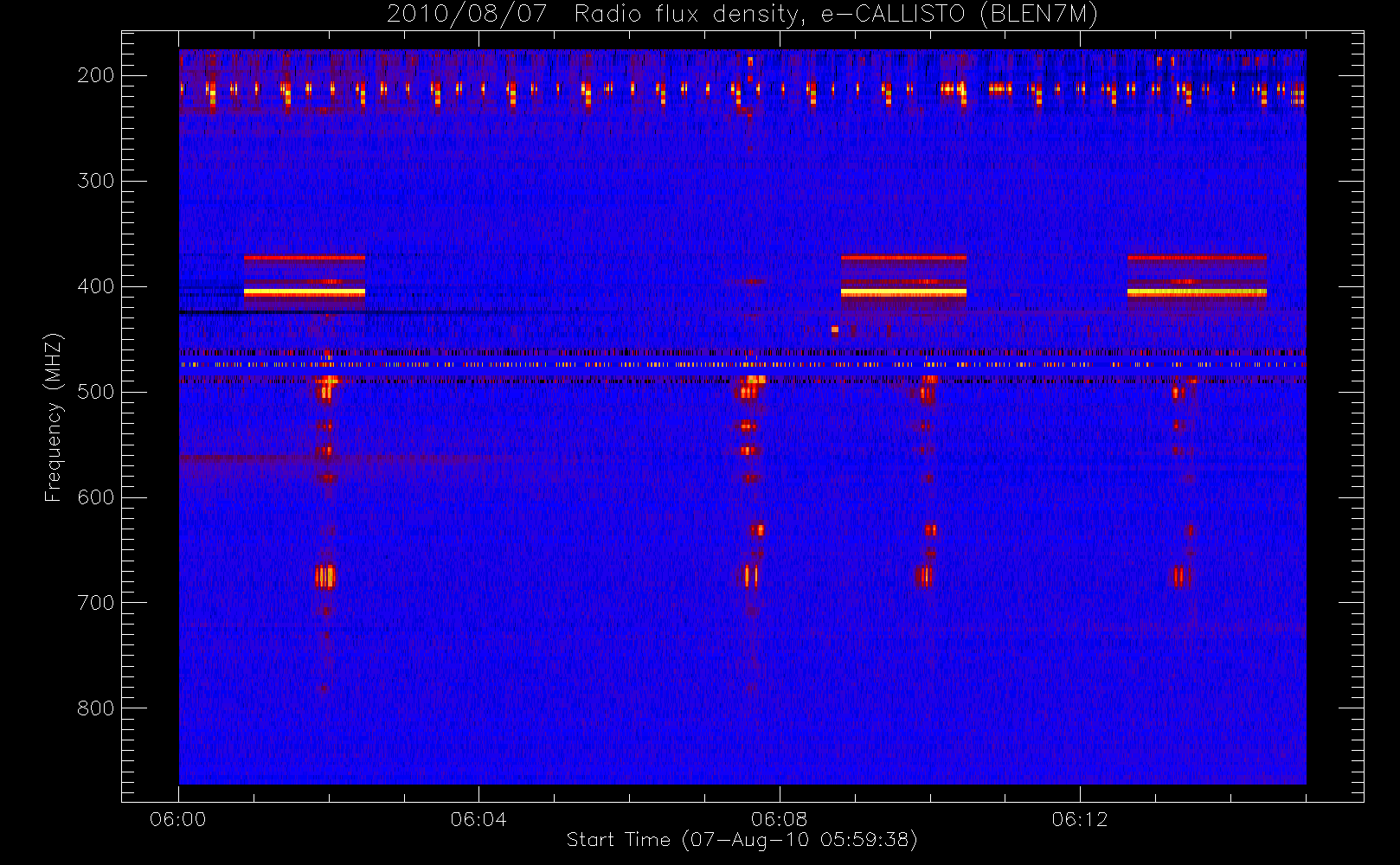Click the 06:00 time tick label
Viewport: 1400px width, 865px height.
pyautogui.click(x=178, y=819)
